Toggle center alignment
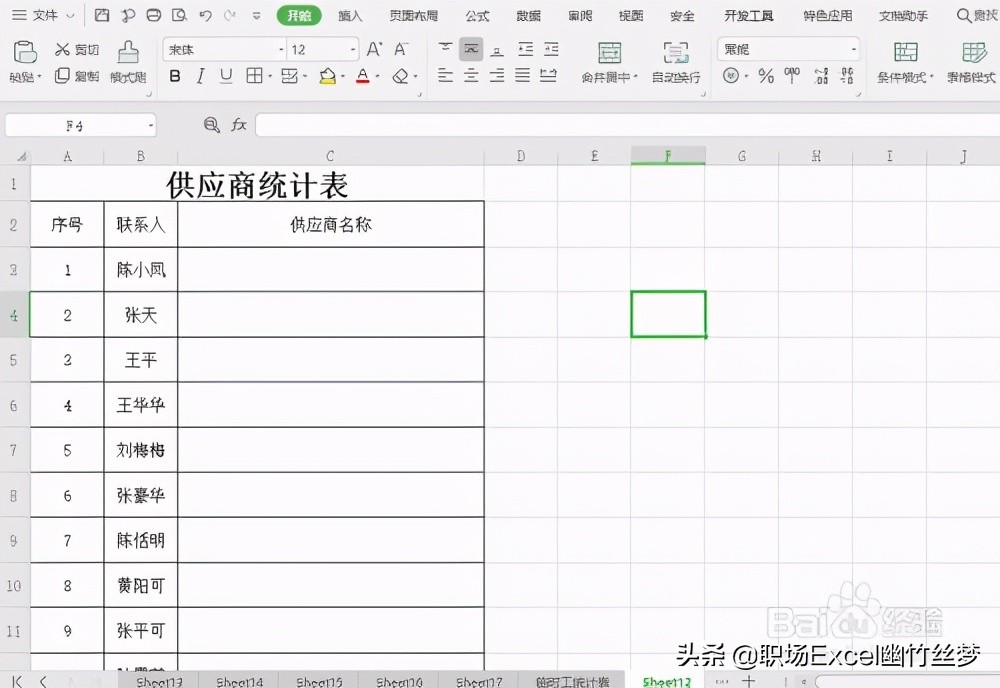Screen dimensions: 1000x688 470,76
